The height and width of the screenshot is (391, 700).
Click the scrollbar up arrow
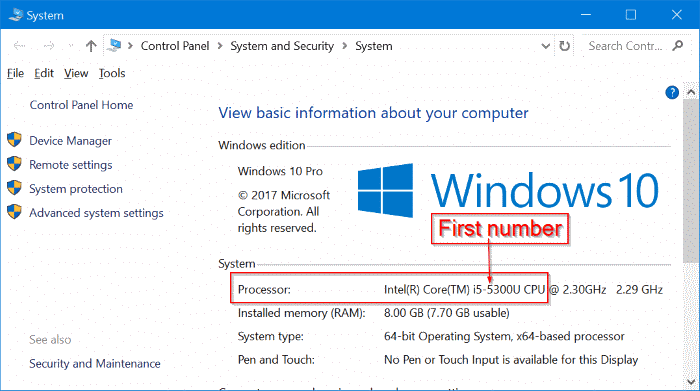(x=691, y=92)
